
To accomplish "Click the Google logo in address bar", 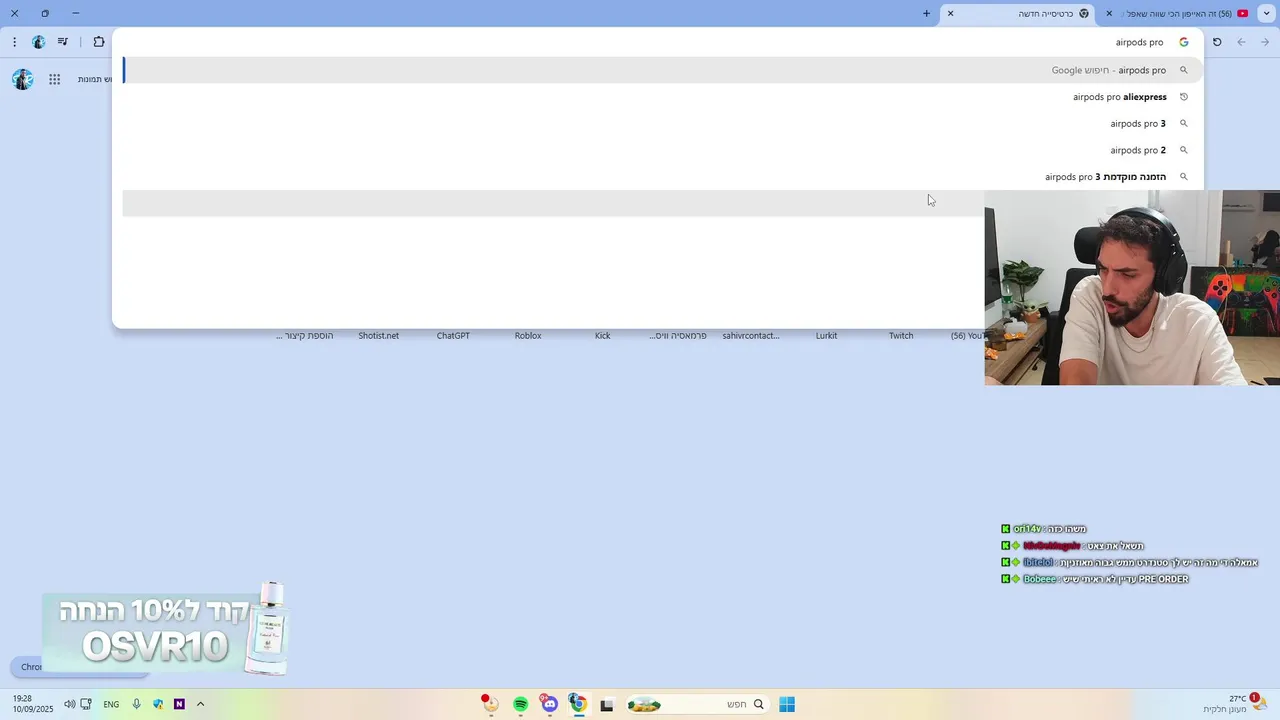I will pos(1184,42).
